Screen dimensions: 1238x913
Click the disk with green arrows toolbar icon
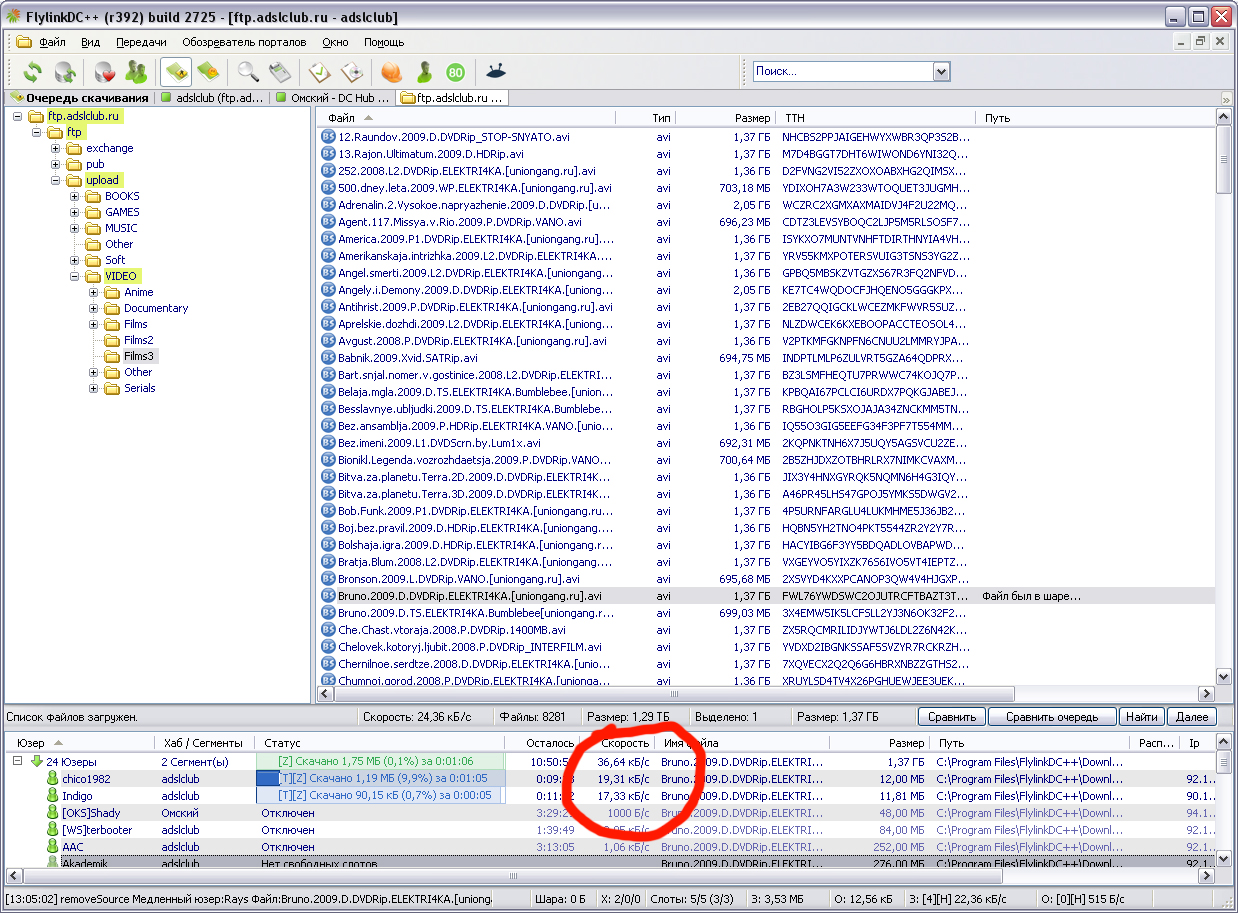click(x=65, y=72)
